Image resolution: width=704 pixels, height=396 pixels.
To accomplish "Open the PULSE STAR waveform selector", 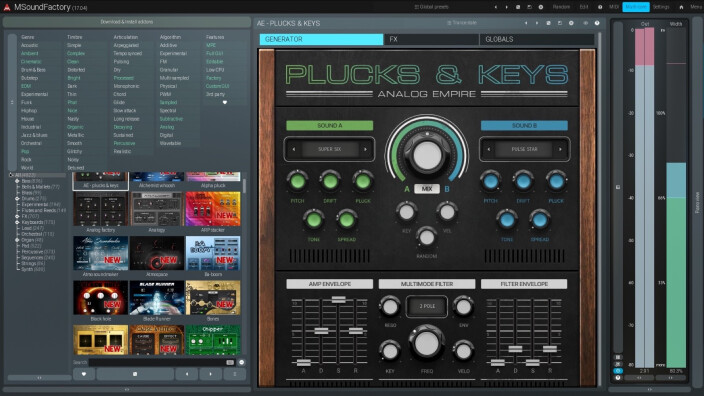I will [x=524, y=149].
